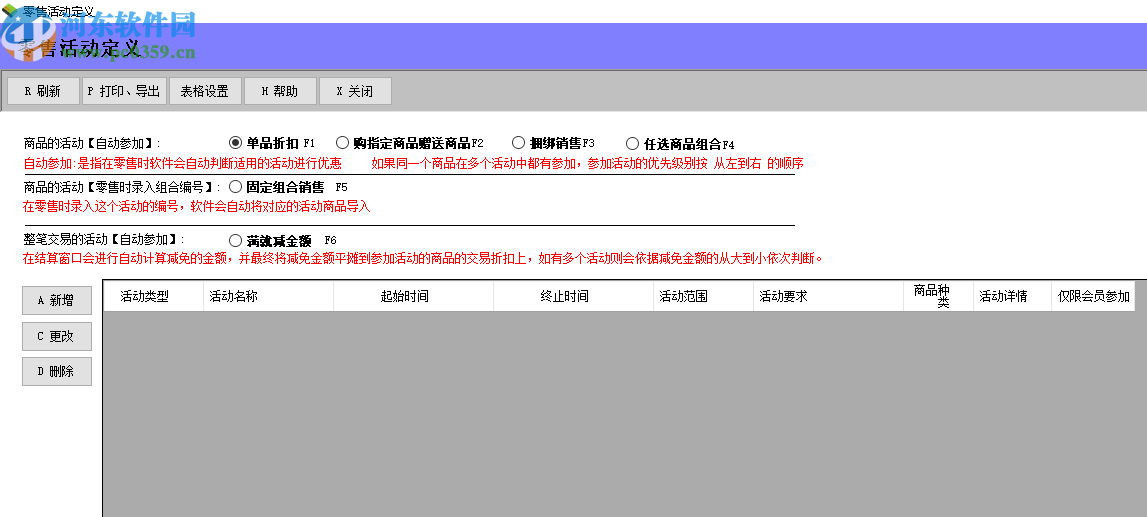The height and width of the screenshot is (517, 1147).
Task: Click the D 删除 delete button
Action: click(x=57, y=371)
